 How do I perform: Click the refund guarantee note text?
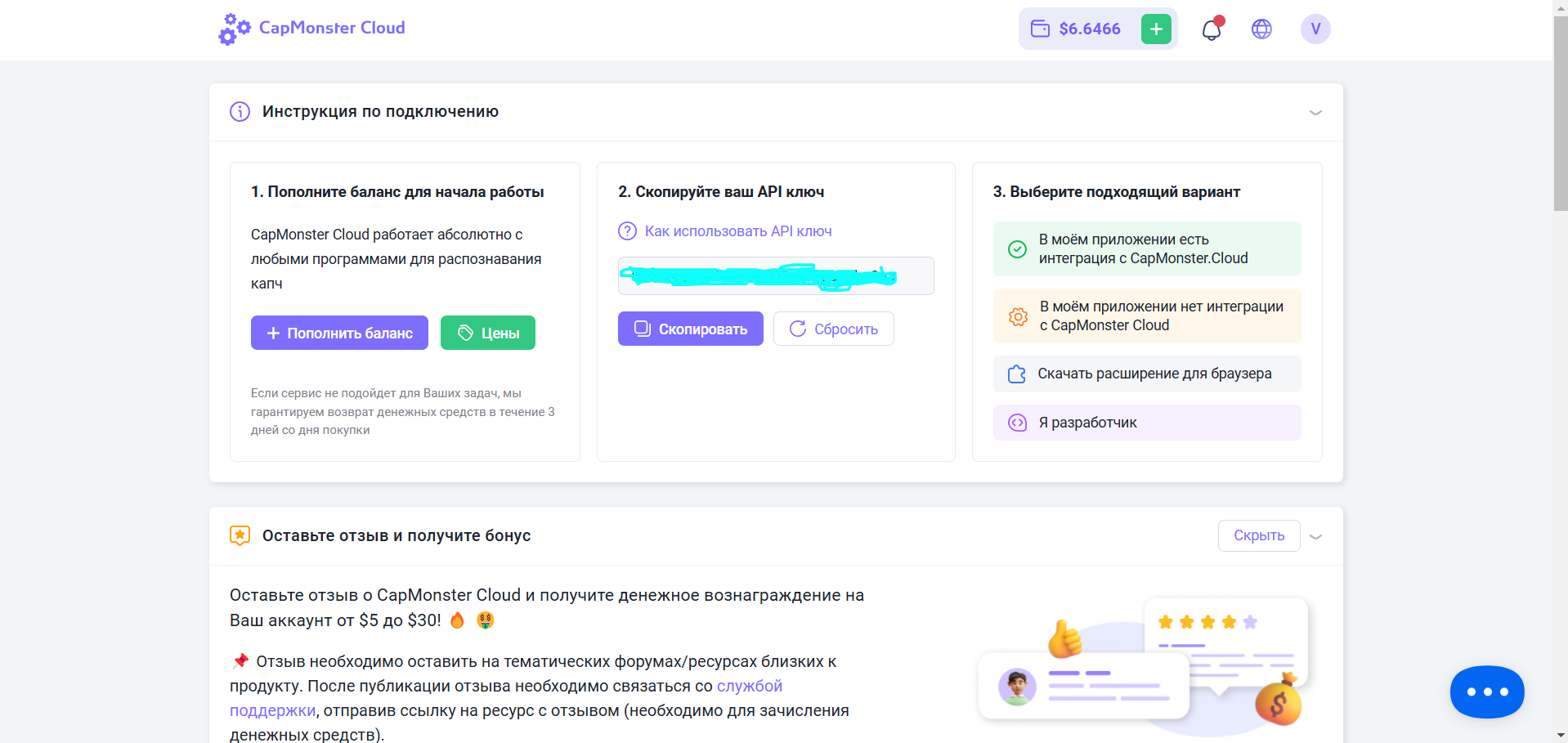pyautogui.click(x=403, y=412)
